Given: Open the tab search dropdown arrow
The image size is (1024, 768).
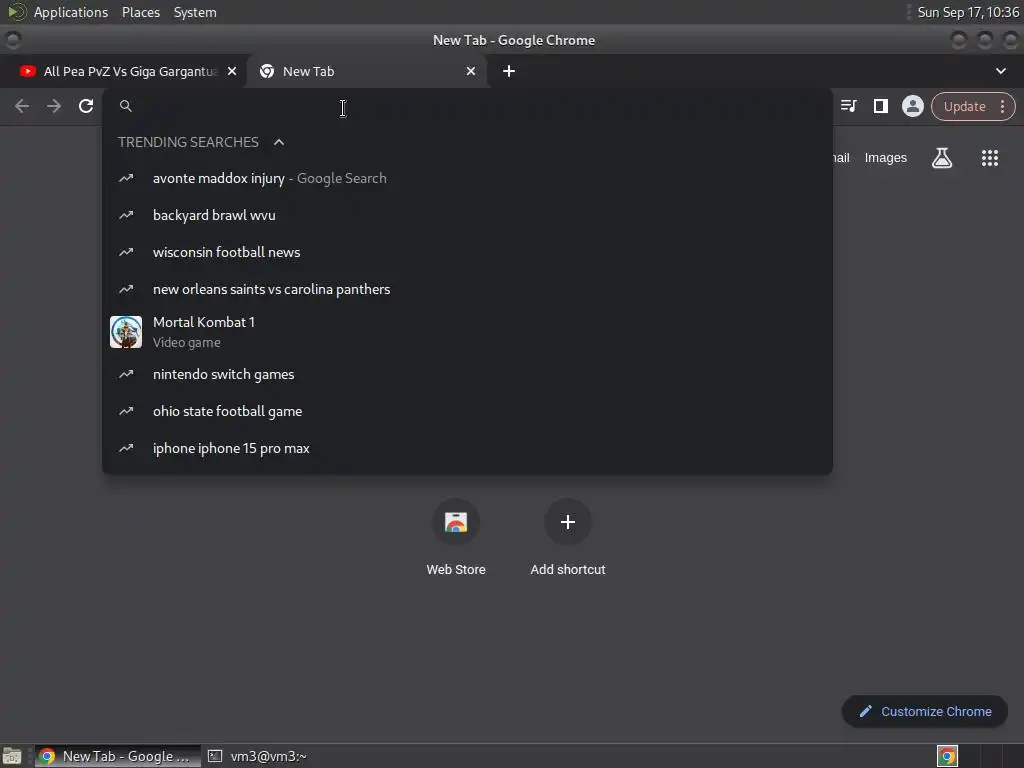Looking at the screenshot, I should coord(1000,71).
